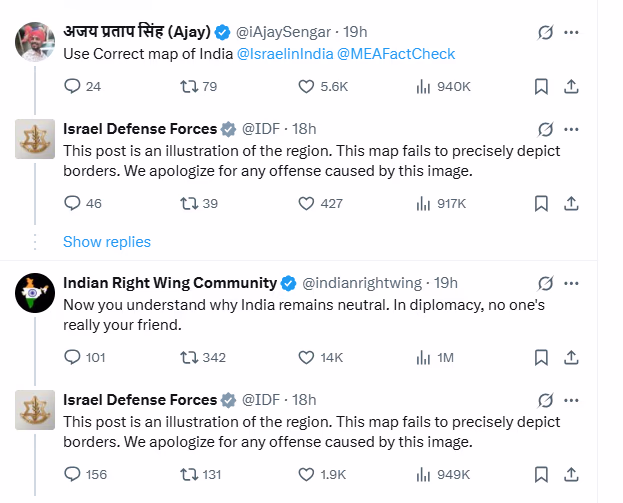Open Grok icon on Ajay's tweet

tap(545, 32)
